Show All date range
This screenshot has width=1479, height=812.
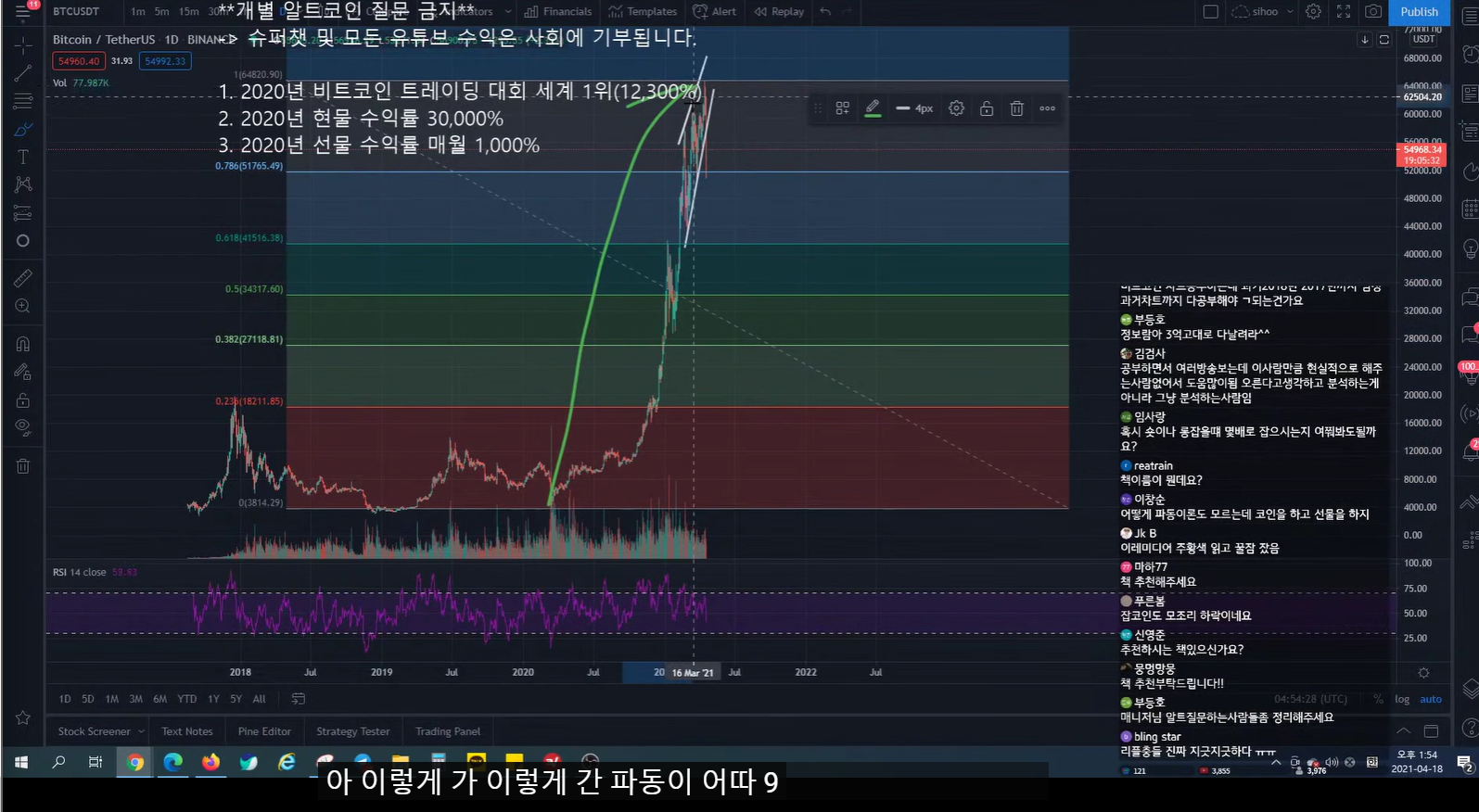(x=260, y=699)
